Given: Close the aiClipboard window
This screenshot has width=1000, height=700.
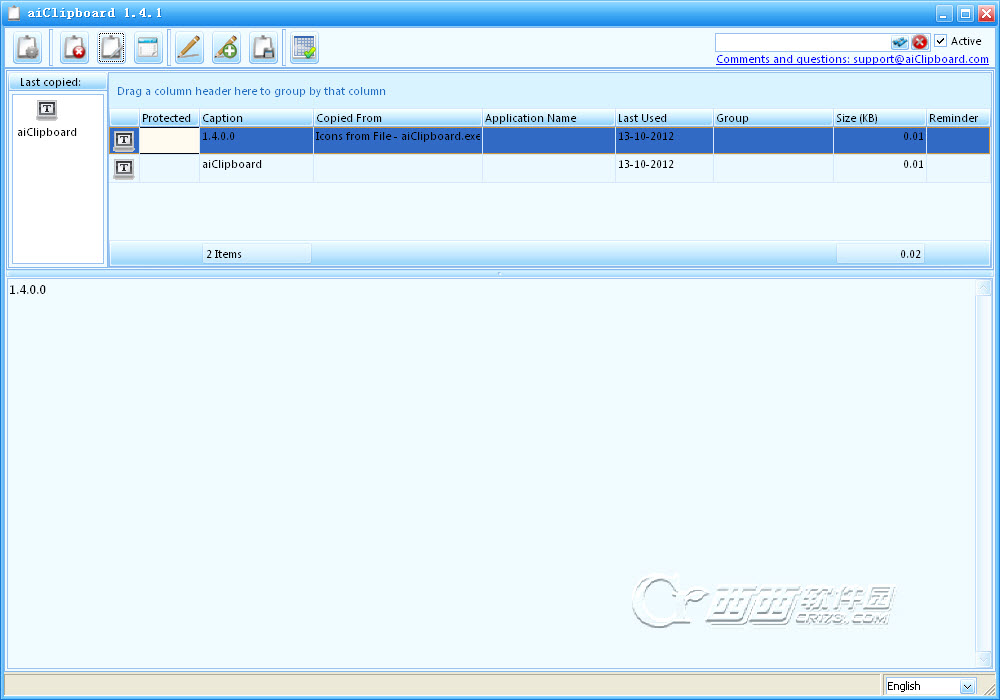Looking at the screenshot, I should tap(986, 13).
